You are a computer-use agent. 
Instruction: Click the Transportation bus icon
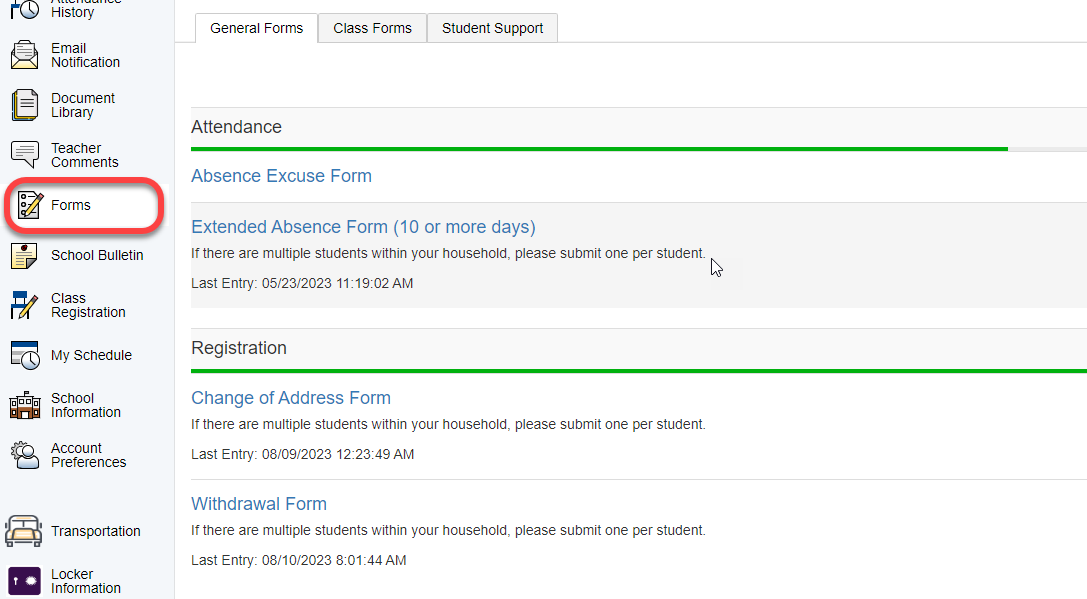(24, 531)
